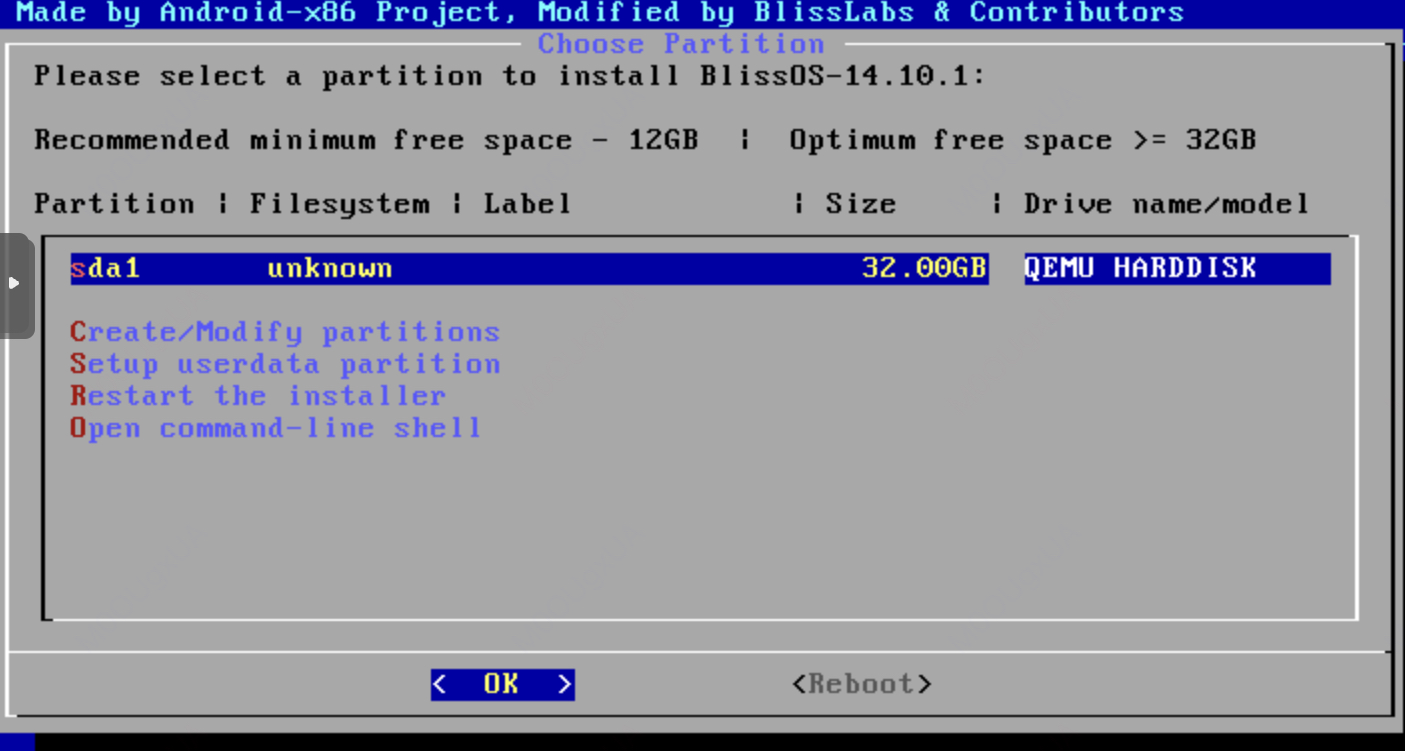Select the sda1 partition row
The image size is (1405, 751).
tap(700, 268)
